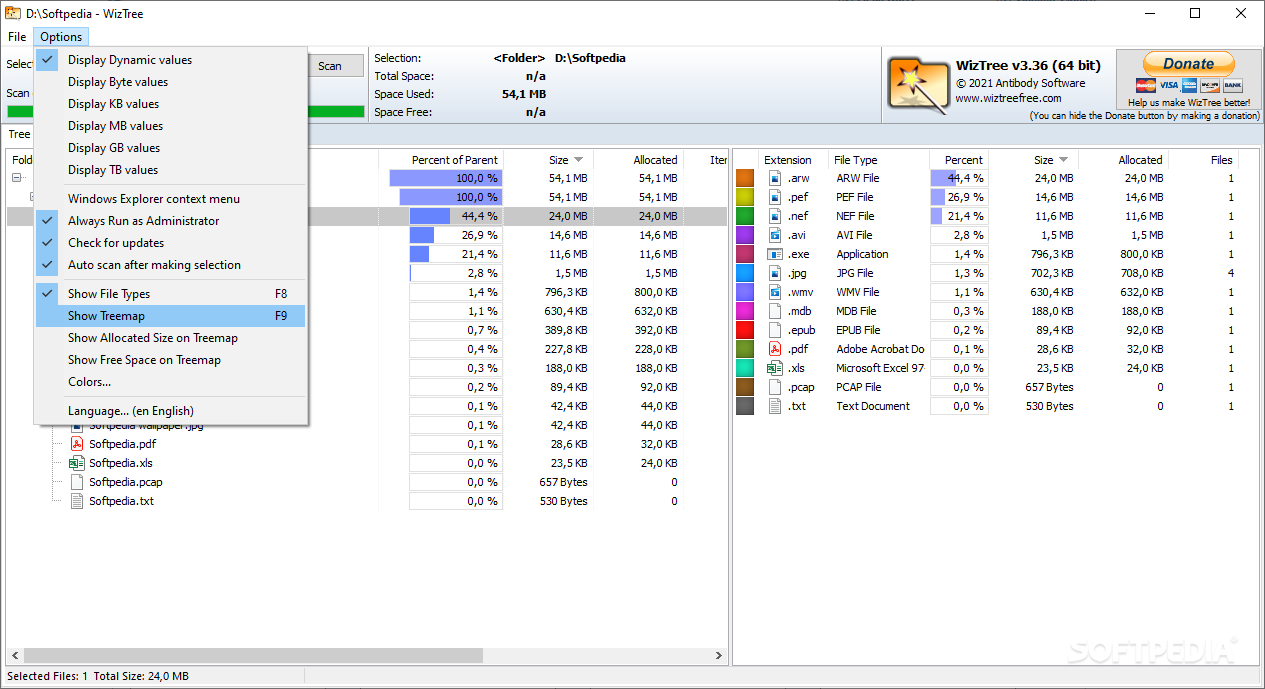Close the Options menu in menu bar

click(x=61, y=37)
